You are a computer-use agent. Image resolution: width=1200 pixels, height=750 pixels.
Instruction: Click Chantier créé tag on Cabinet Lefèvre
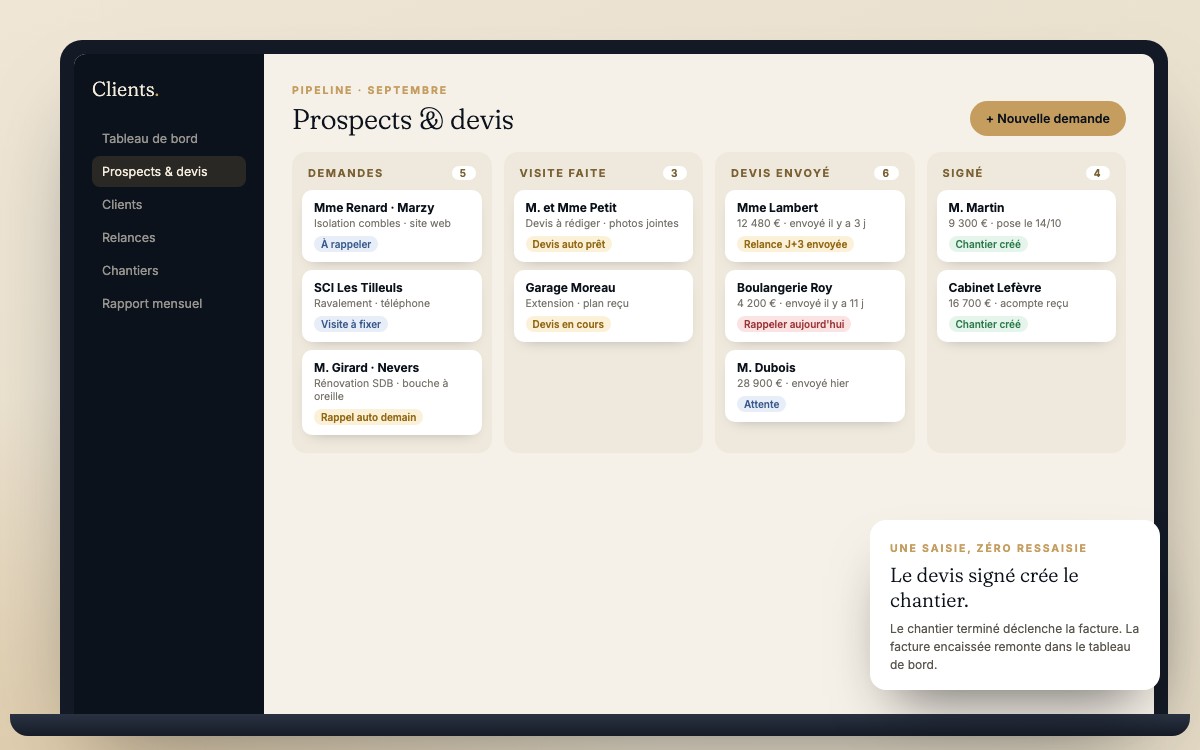point(988,324)
